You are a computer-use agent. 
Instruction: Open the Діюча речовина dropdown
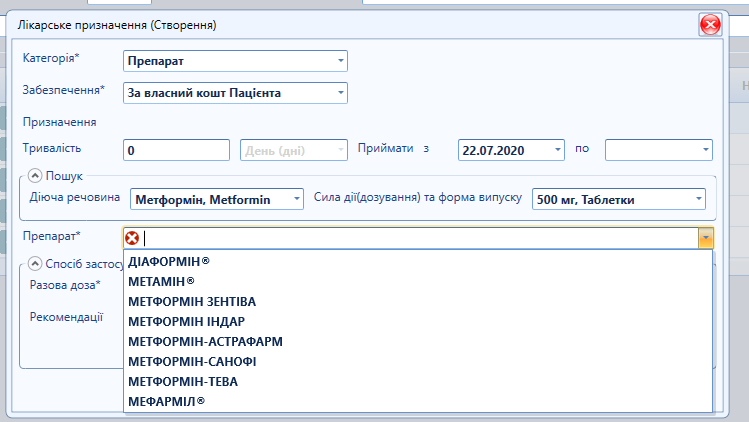click(297, 199)
